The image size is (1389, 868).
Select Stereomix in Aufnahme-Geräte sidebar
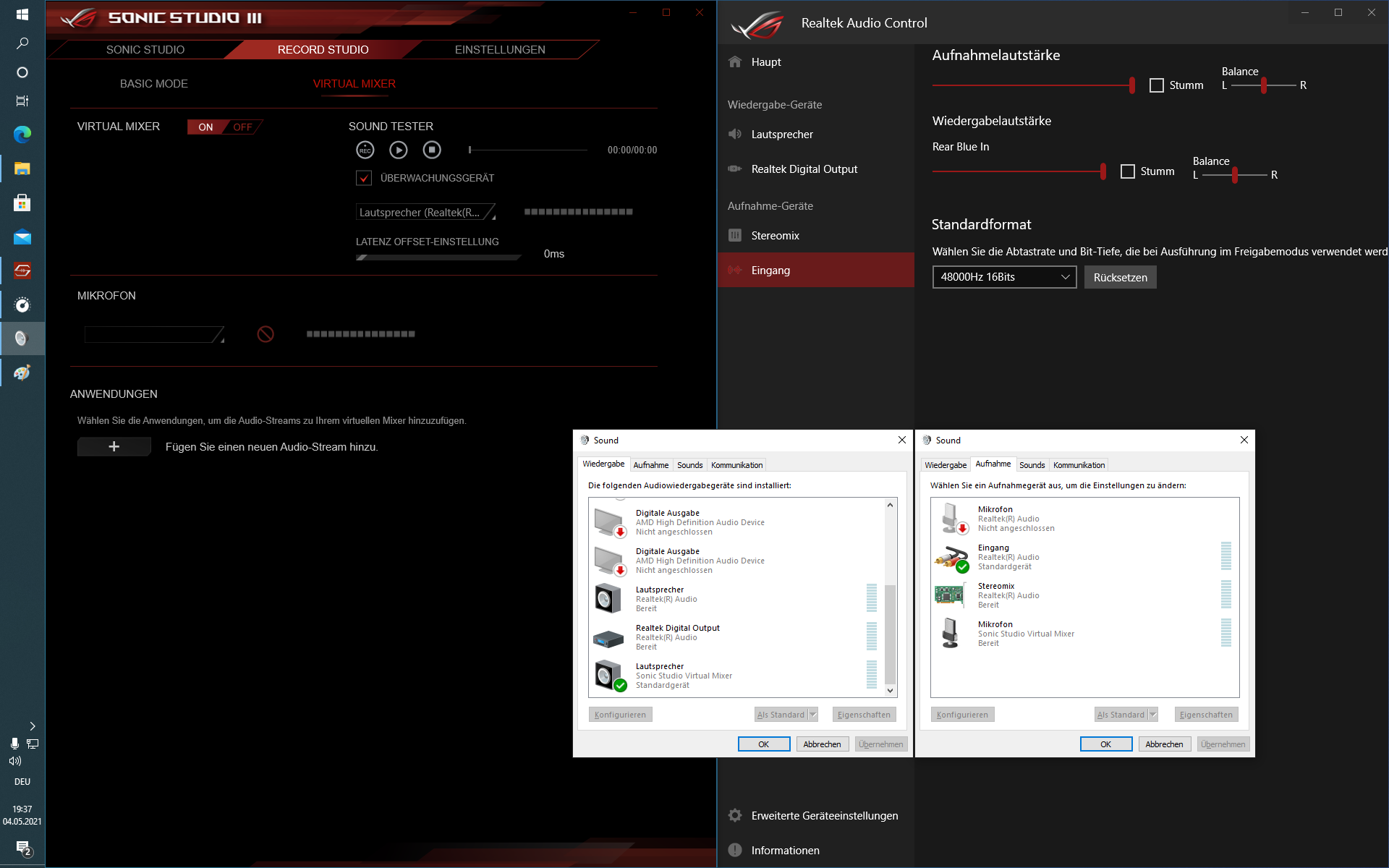click(775, 236)
